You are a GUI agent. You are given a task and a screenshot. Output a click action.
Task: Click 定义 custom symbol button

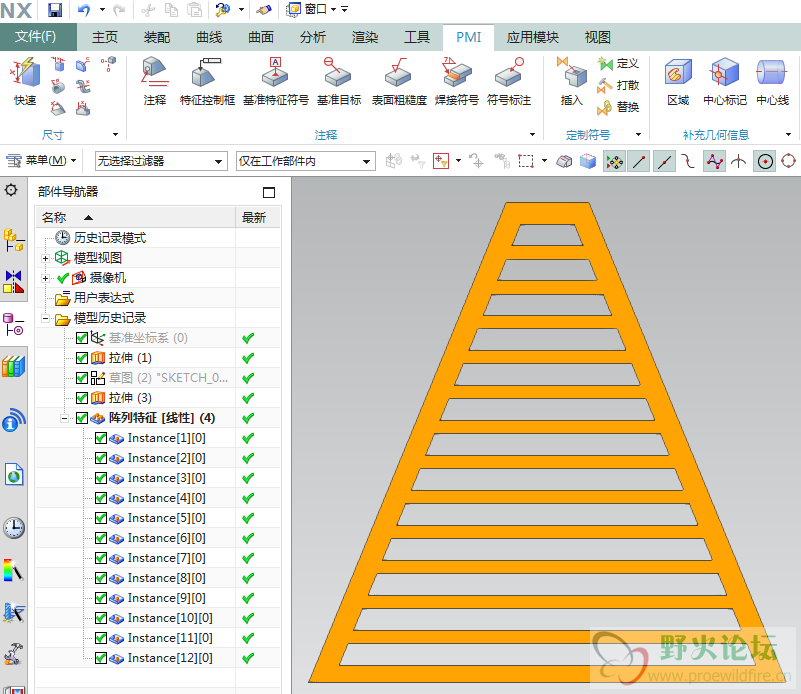618,64
